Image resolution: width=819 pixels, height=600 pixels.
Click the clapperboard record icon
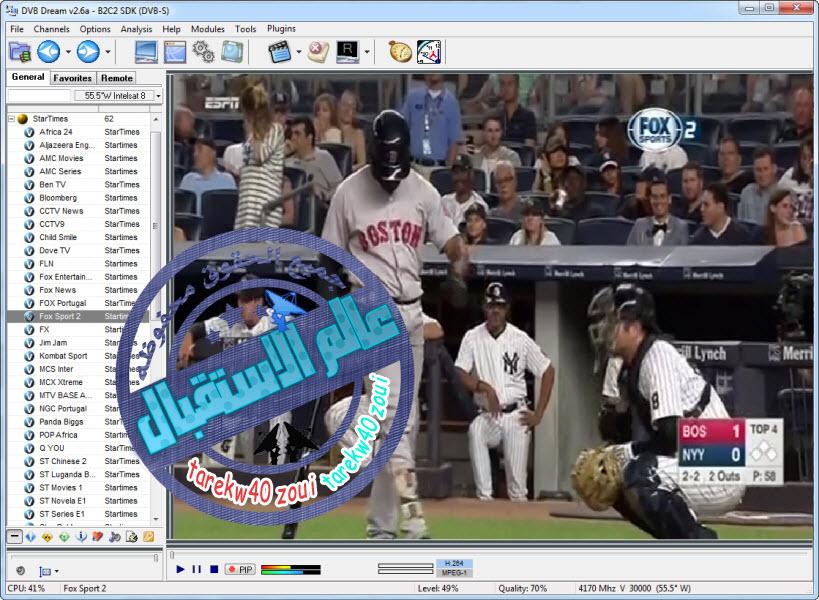click(279, 52)
